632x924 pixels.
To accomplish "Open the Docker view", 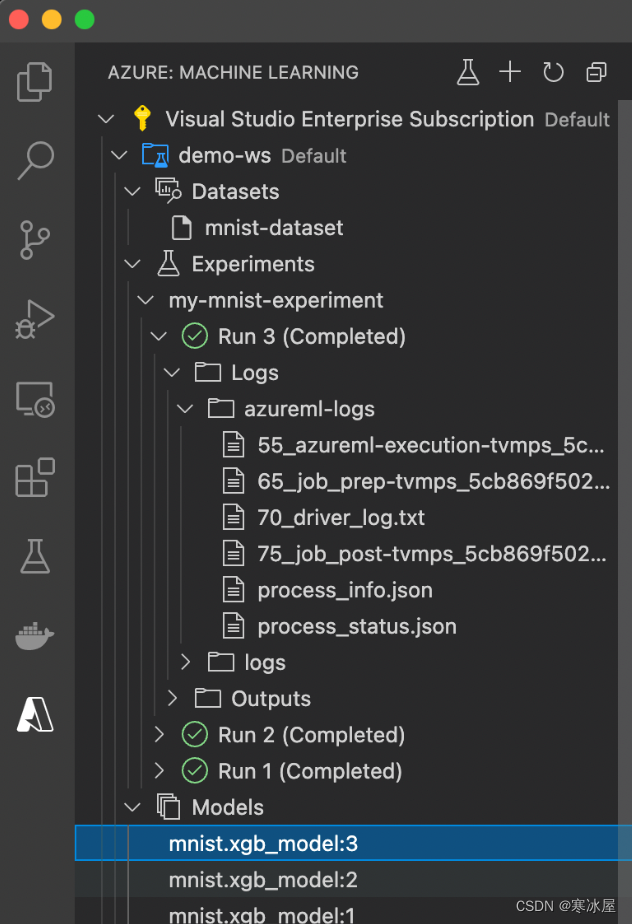I will tap(35, 635).
